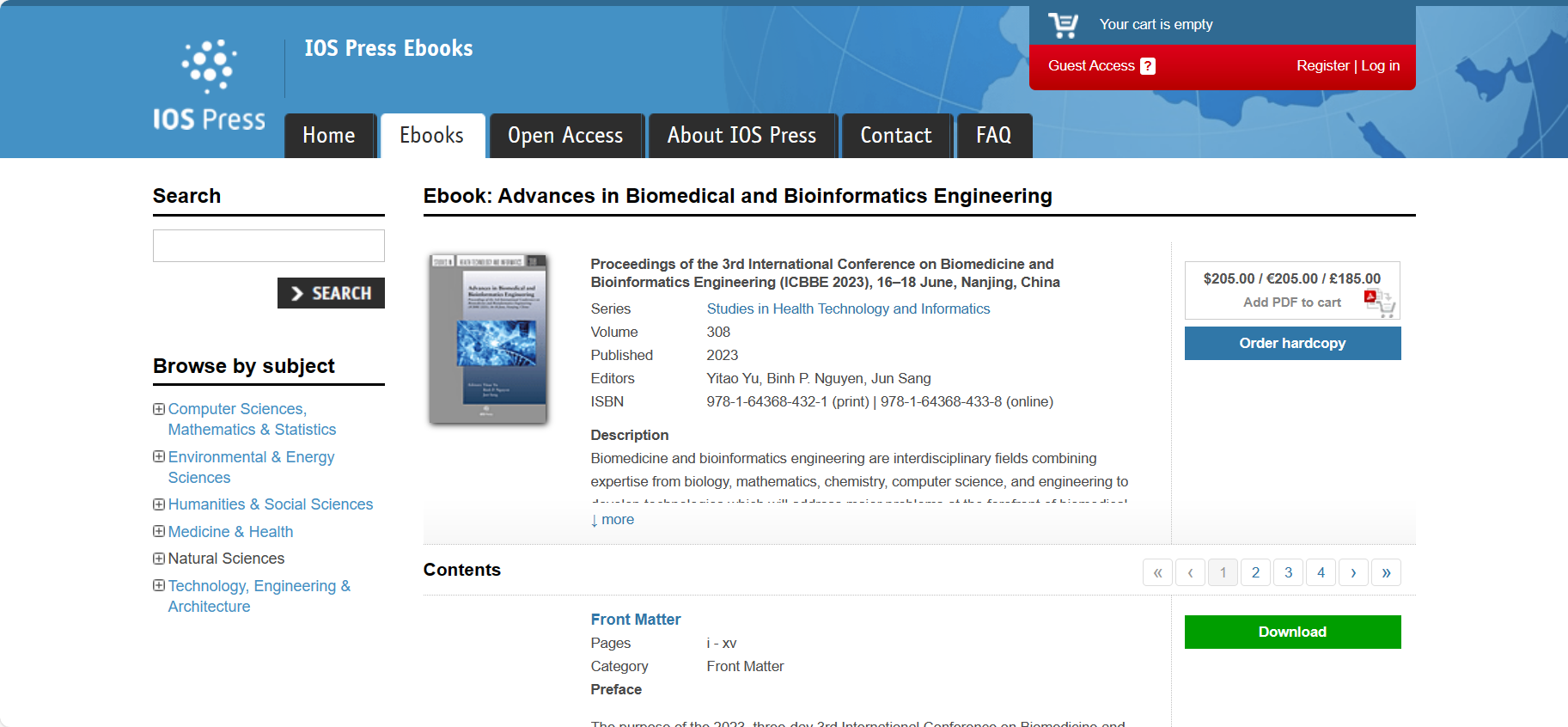
Task: Open the Contact tab
Action: point(896,136)
